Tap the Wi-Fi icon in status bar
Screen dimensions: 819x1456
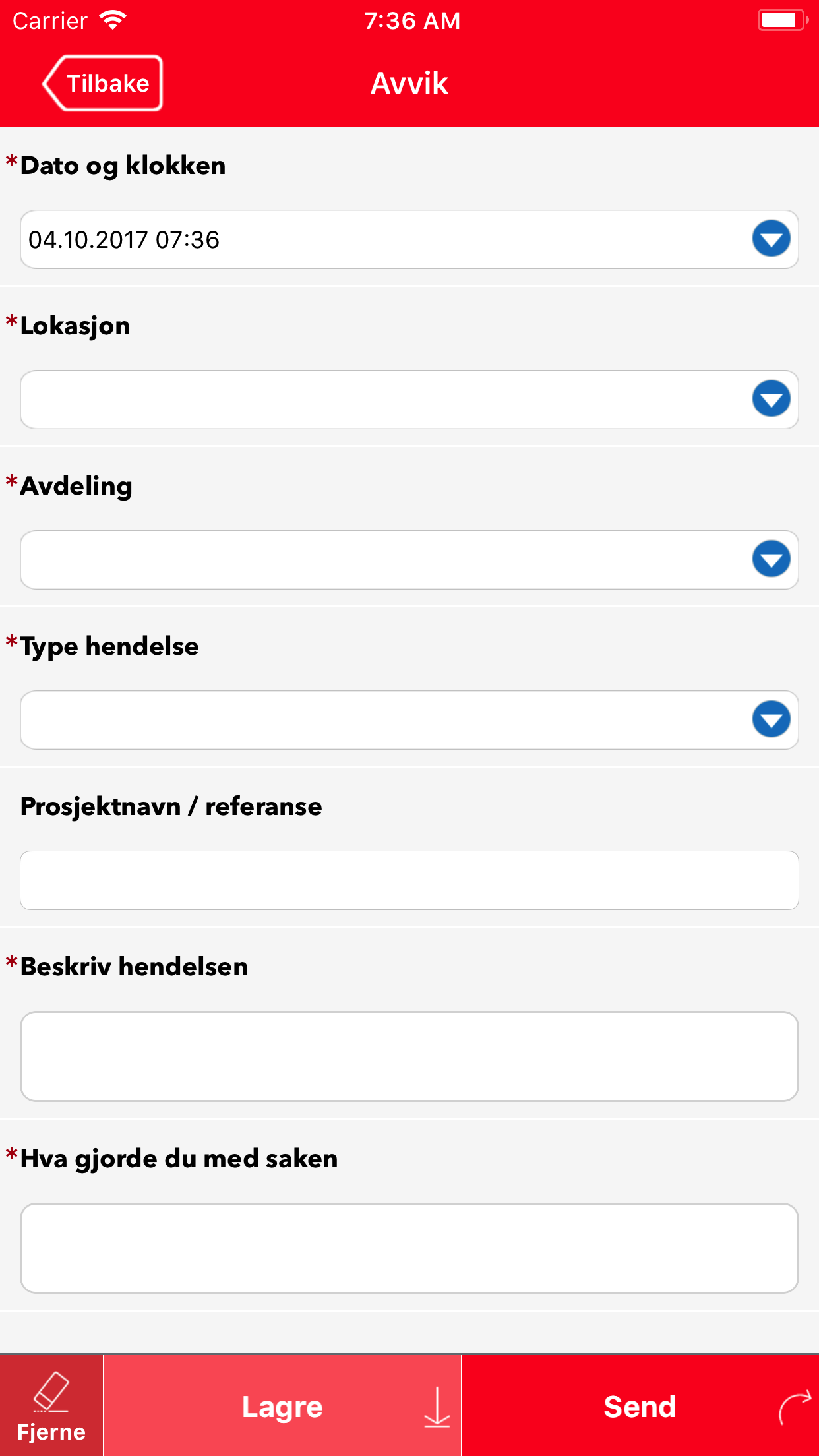tap(113, 20)
